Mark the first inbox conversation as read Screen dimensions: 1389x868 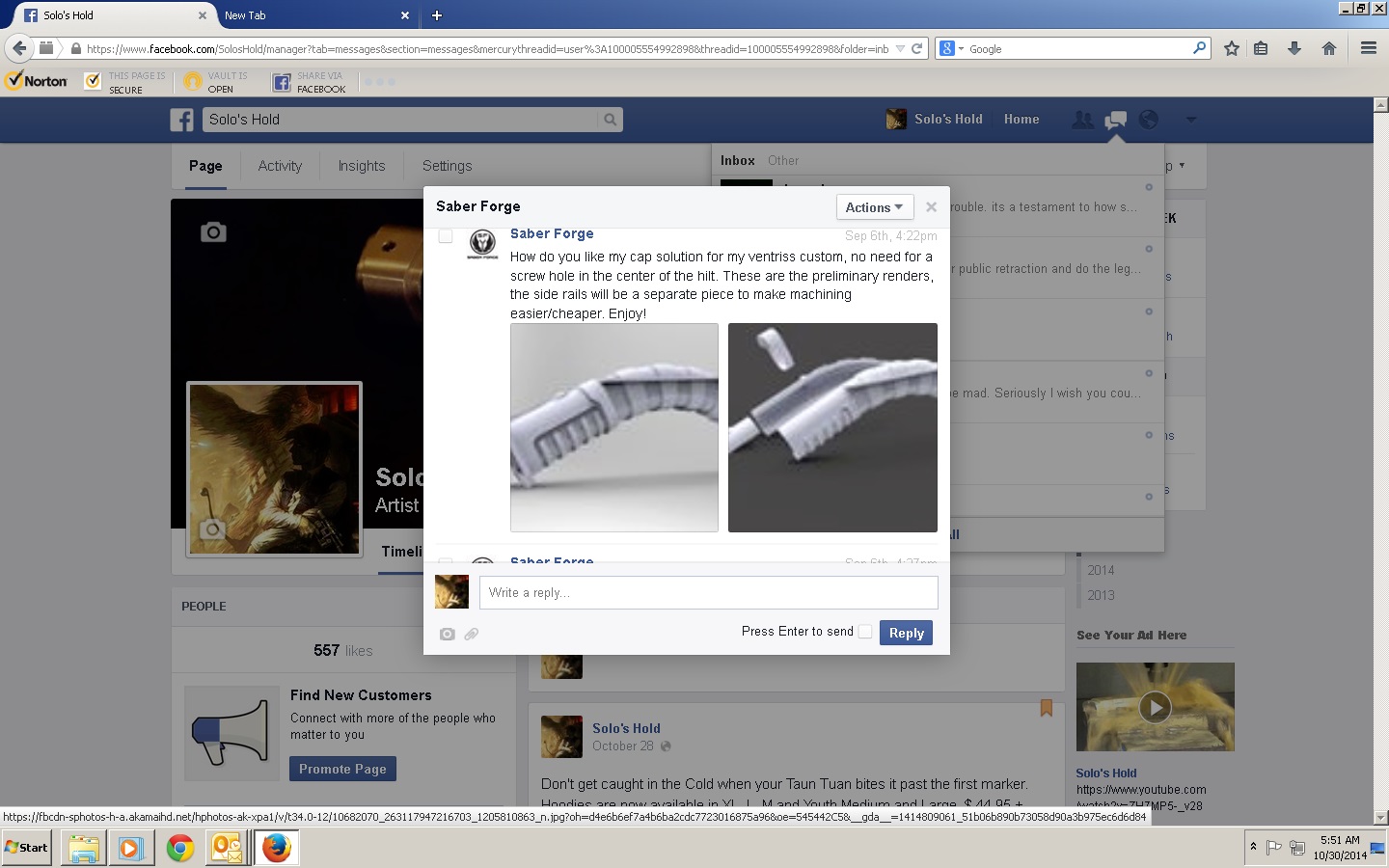(1149, 187)
